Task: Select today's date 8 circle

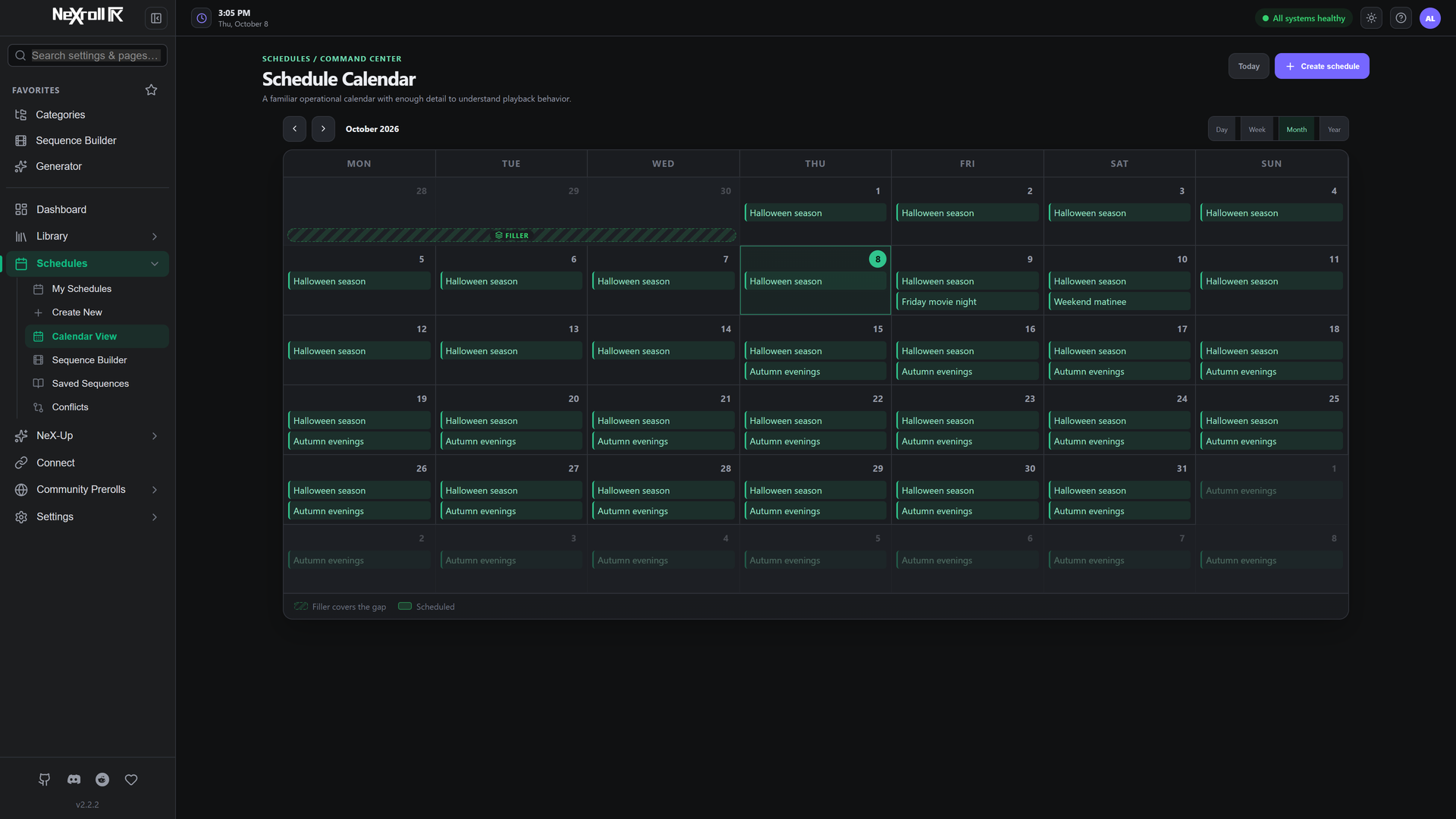Action: [x=877, y=259]
